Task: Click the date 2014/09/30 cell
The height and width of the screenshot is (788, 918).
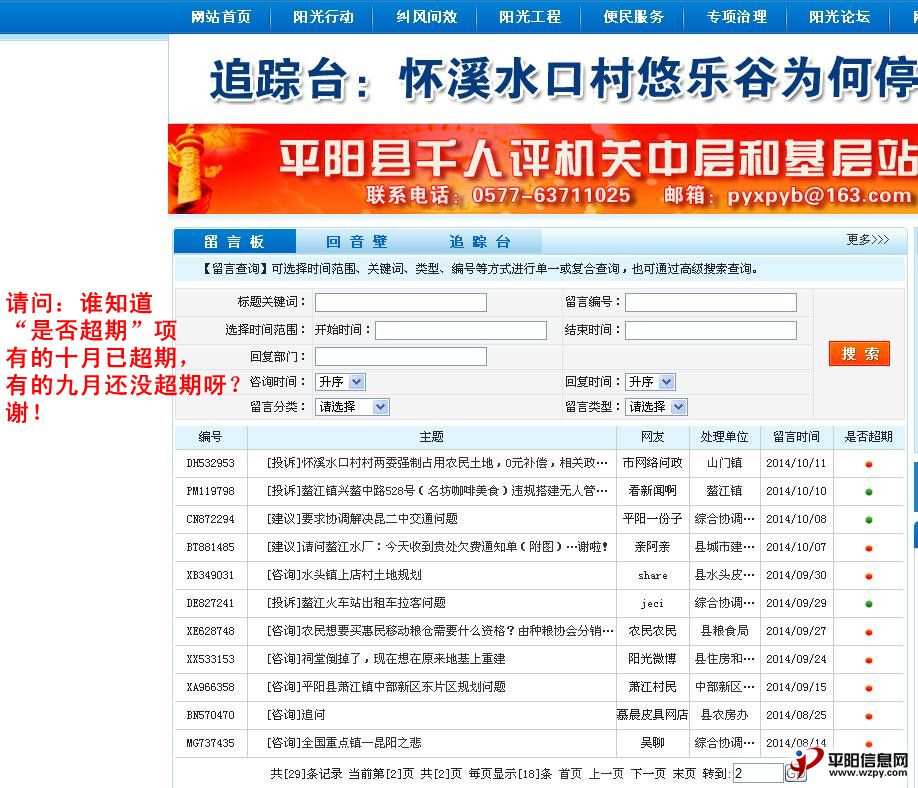Action: click(796, 575)
